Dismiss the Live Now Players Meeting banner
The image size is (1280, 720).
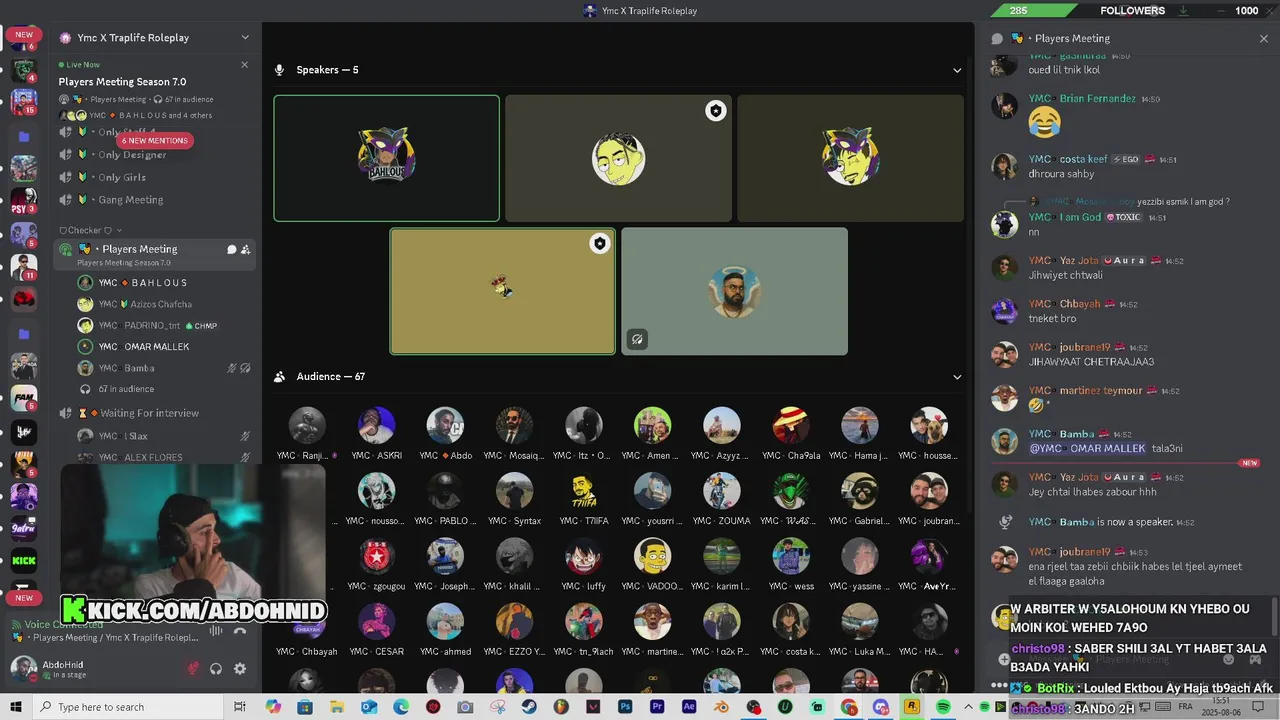(245, 65)
